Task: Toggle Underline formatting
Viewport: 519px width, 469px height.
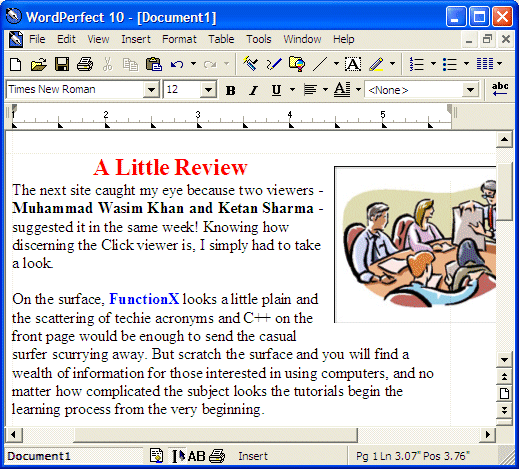Action: pos(276,90)
